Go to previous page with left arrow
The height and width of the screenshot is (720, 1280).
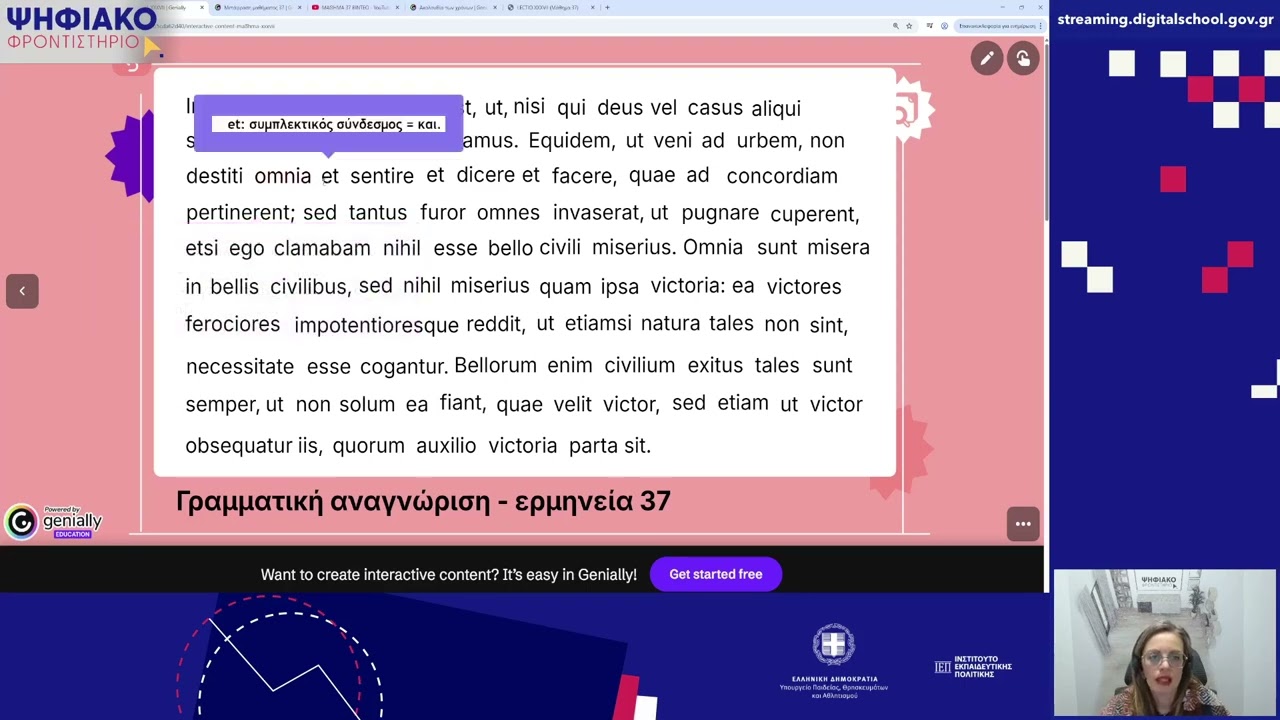click(x=22, y=291)
